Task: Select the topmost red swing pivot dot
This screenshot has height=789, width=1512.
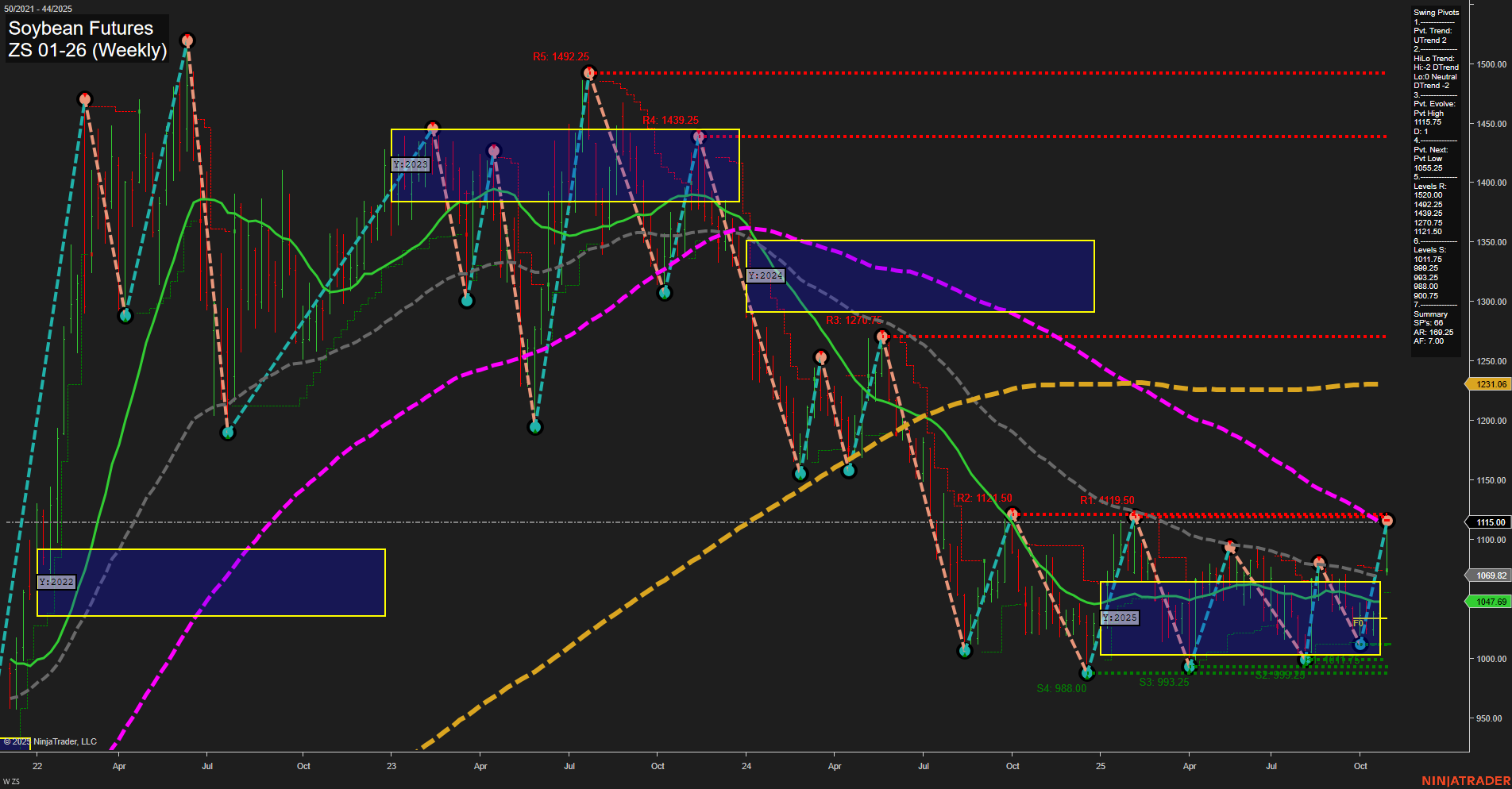Action: 188,38
